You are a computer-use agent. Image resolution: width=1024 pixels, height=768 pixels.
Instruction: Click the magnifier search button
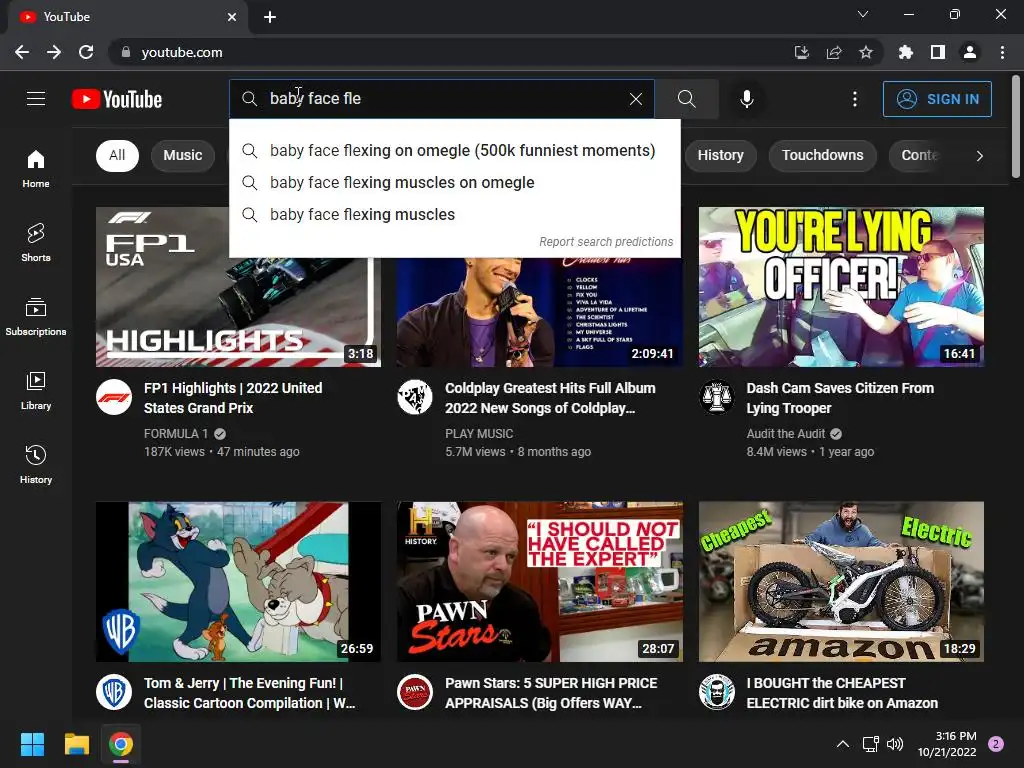pyautogui.click(x=686, y=99)
